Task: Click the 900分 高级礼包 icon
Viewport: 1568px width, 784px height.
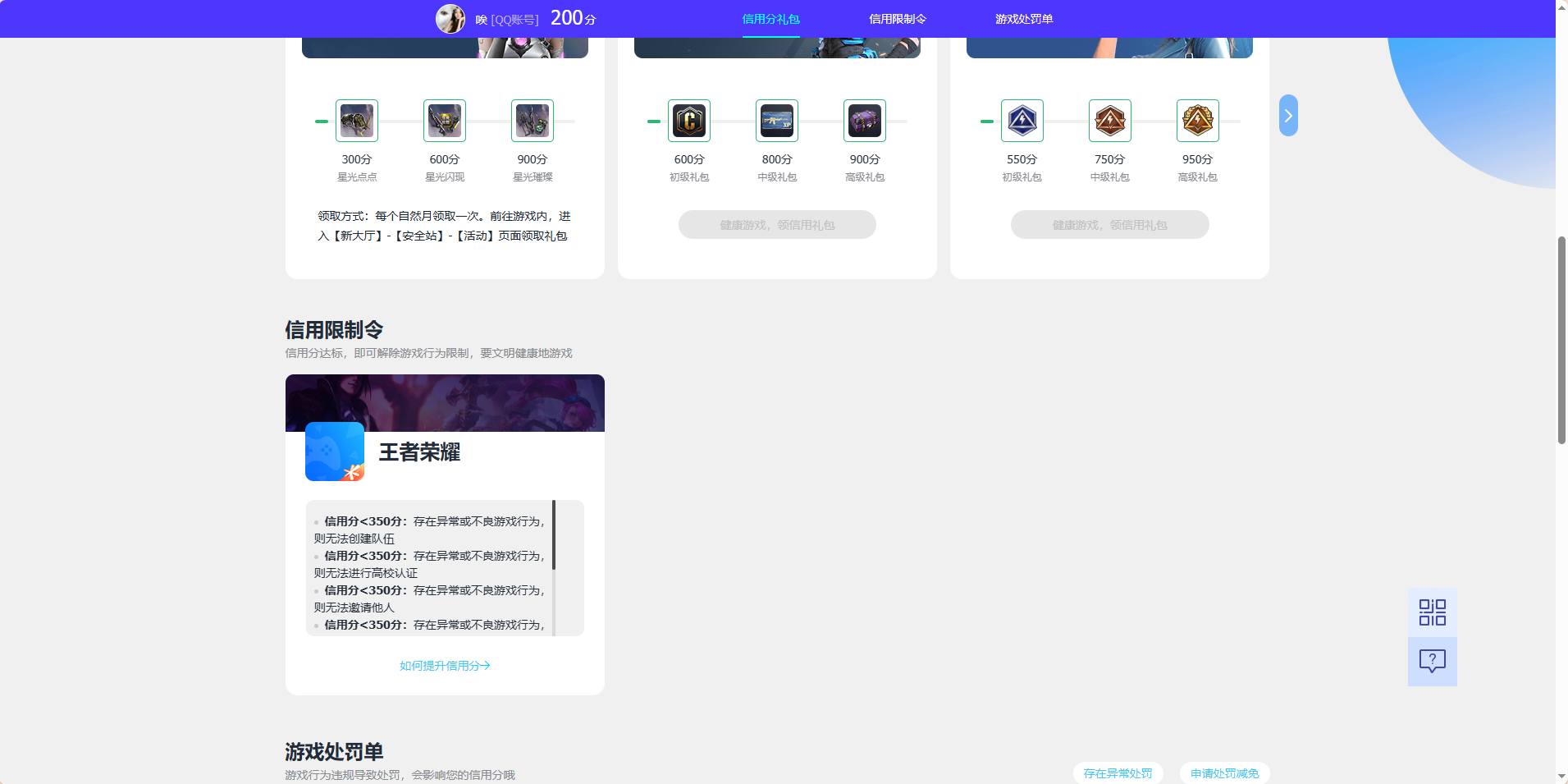Action: pyautogui.click(x=865, y=121)
